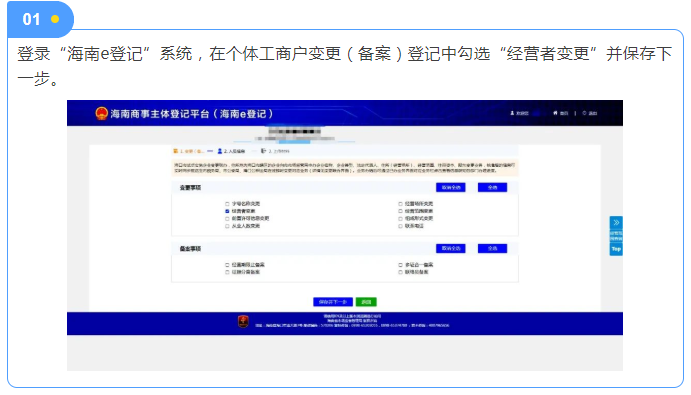The width and height of the screenshot is (691, 395).
Task: Click step 1 icon in progress bar
Action: pos(176,151)
